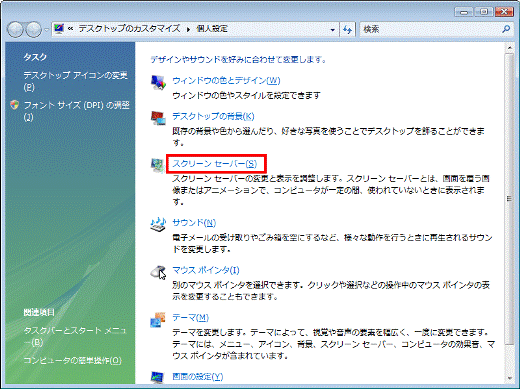The height and width of the screenshot is (389, 520).
Task: Open テーマ(M) link
Action: (190, 318)
